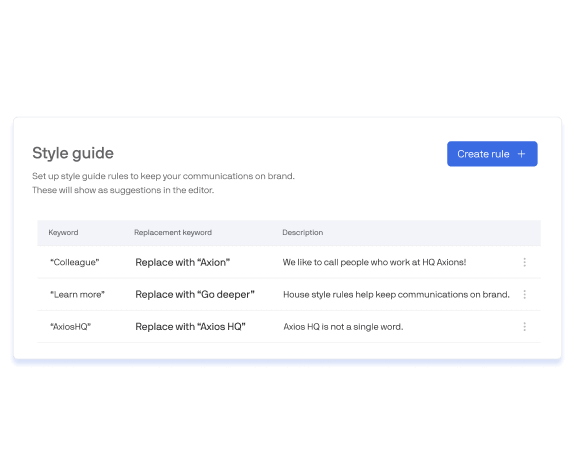
Task: Open options menu for Learn more rule
Action: click(524, 294)
